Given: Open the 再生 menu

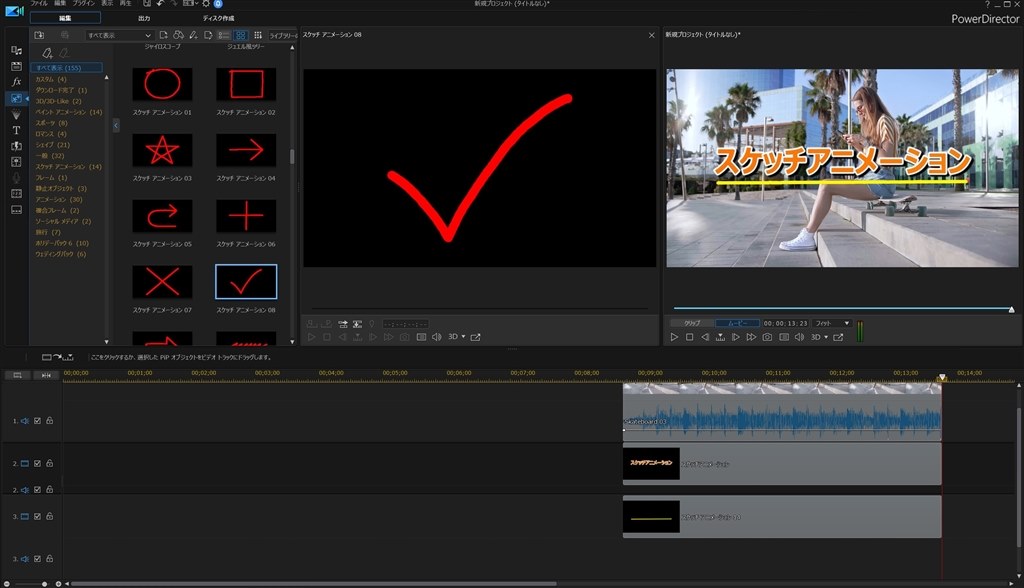Looking at the screenshot, I should 125,3.
